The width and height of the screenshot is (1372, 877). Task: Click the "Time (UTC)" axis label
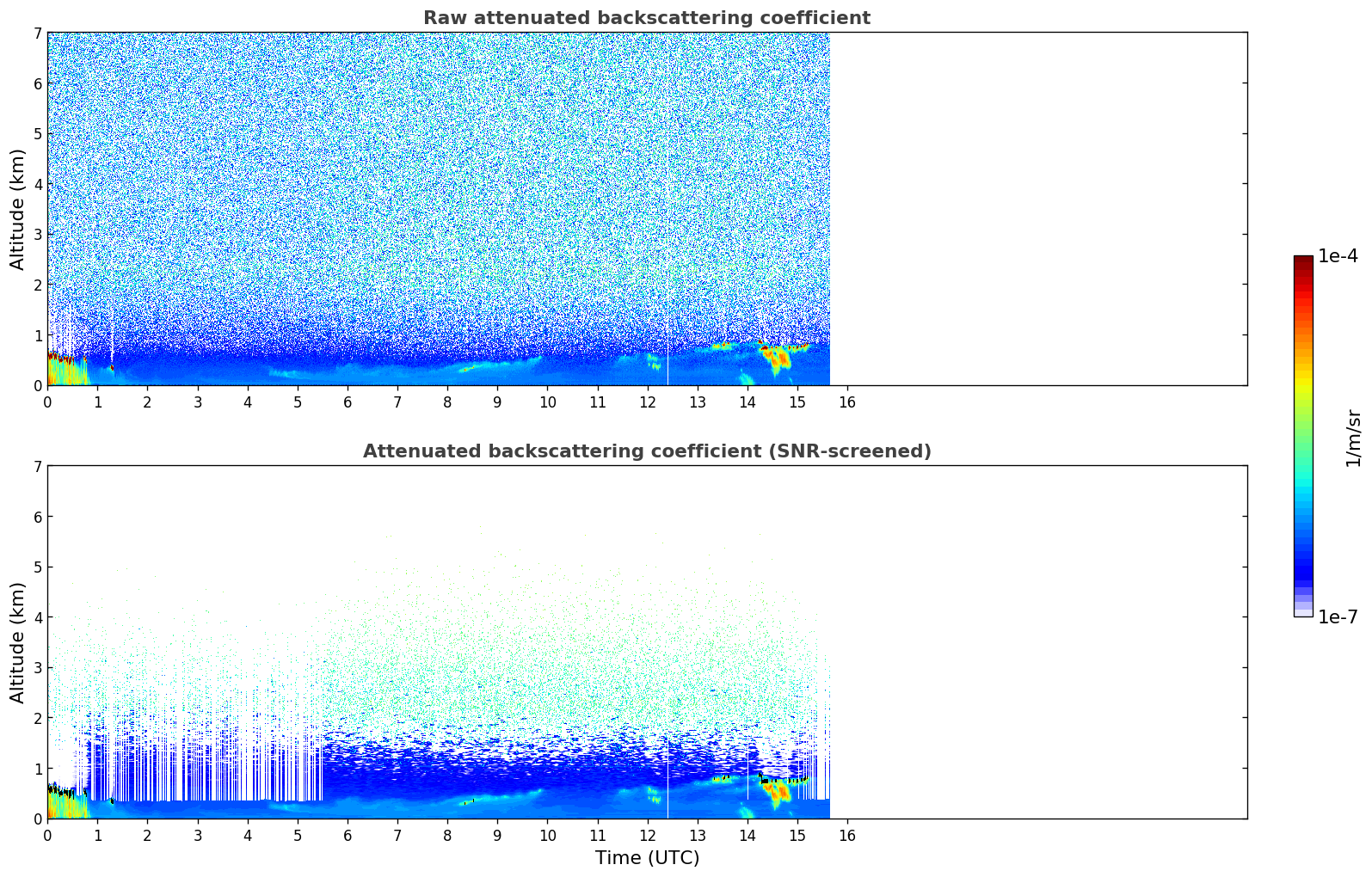[x=647, y=858]
